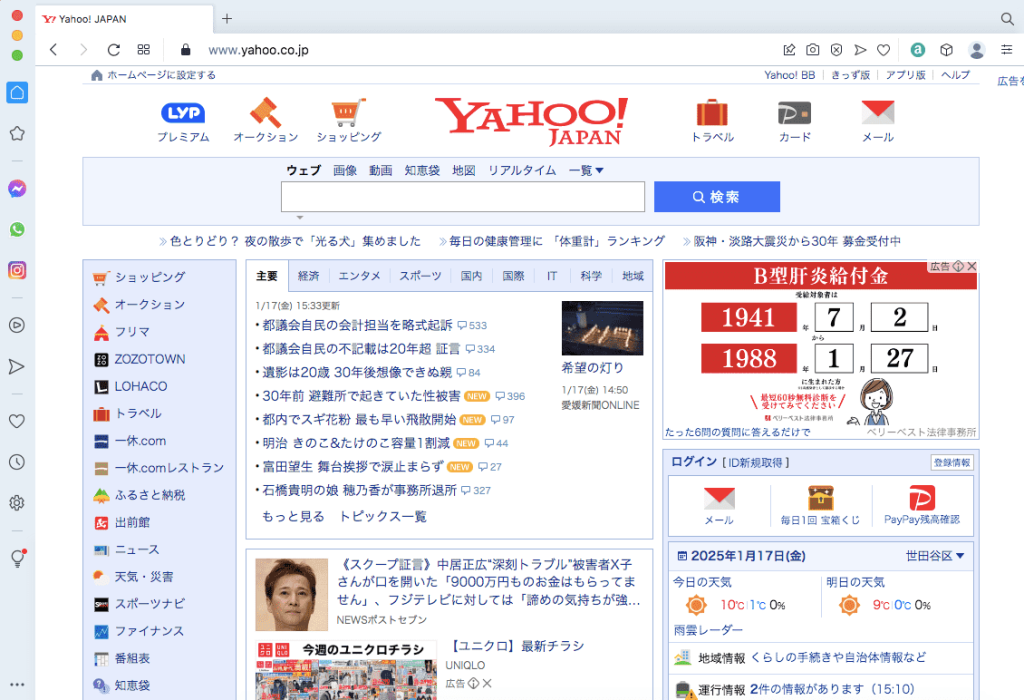Screen dimensions: 1024x700
Task: Open the Opera account profile icon
Action: coord(977,50)
